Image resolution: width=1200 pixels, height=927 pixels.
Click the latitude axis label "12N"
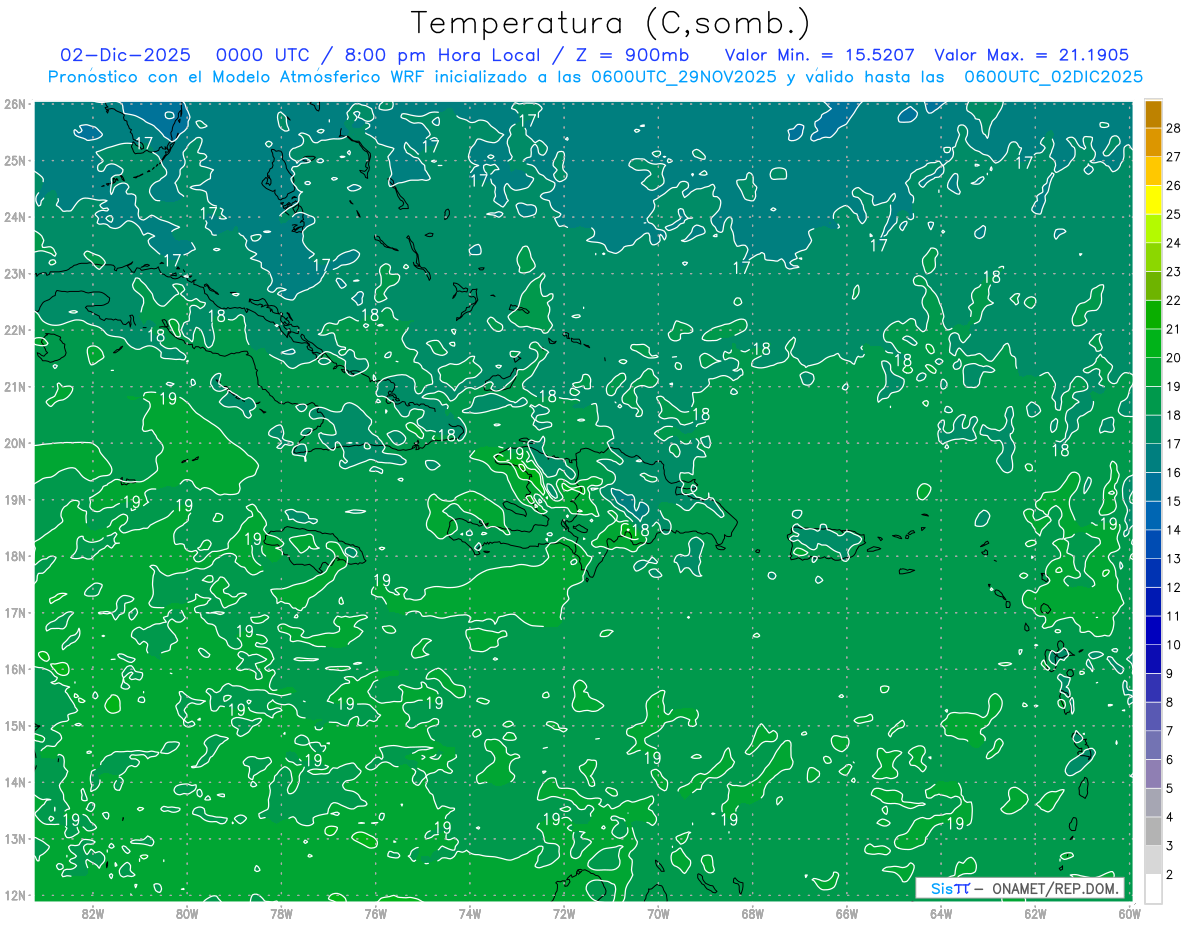[x=15, y=895]
